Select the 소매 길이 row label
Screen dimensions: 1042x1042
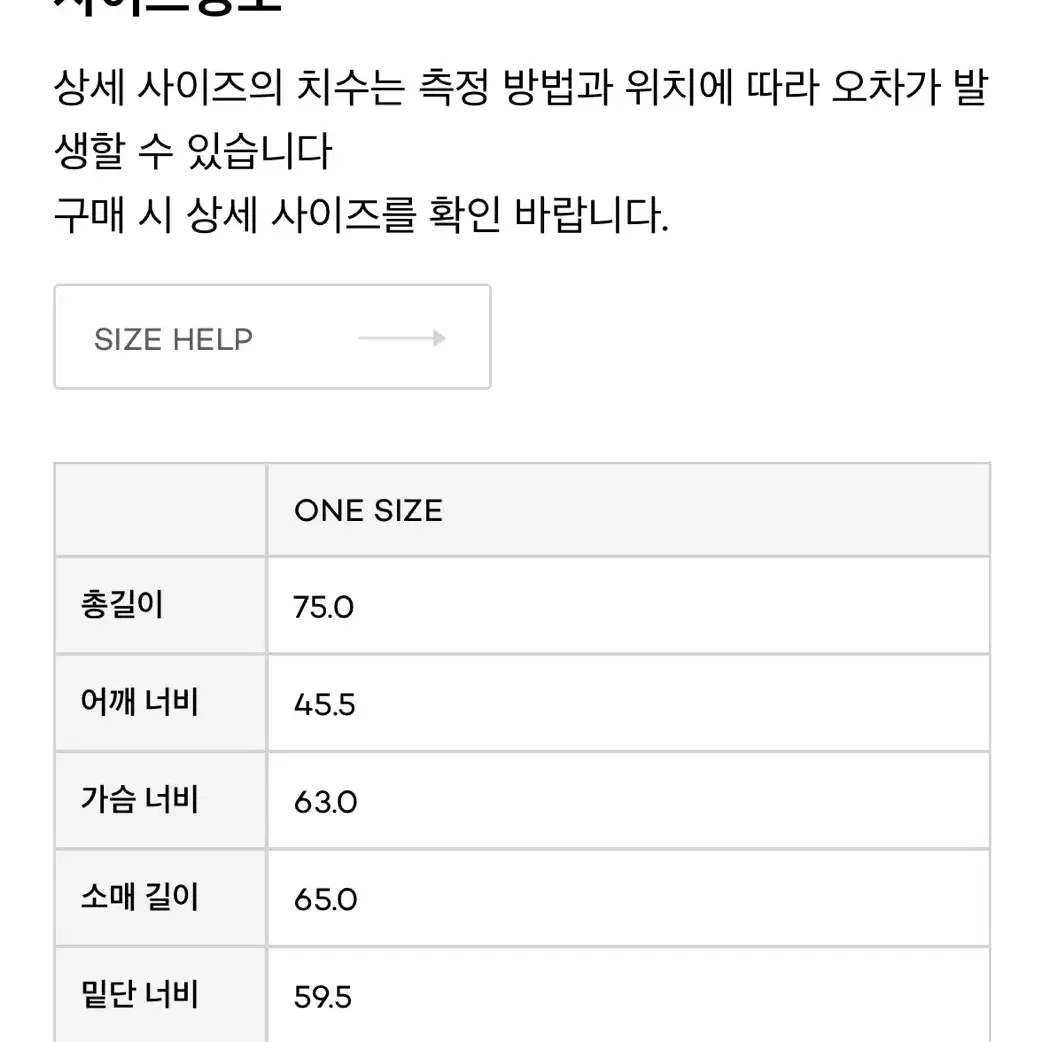coord(140,897)
